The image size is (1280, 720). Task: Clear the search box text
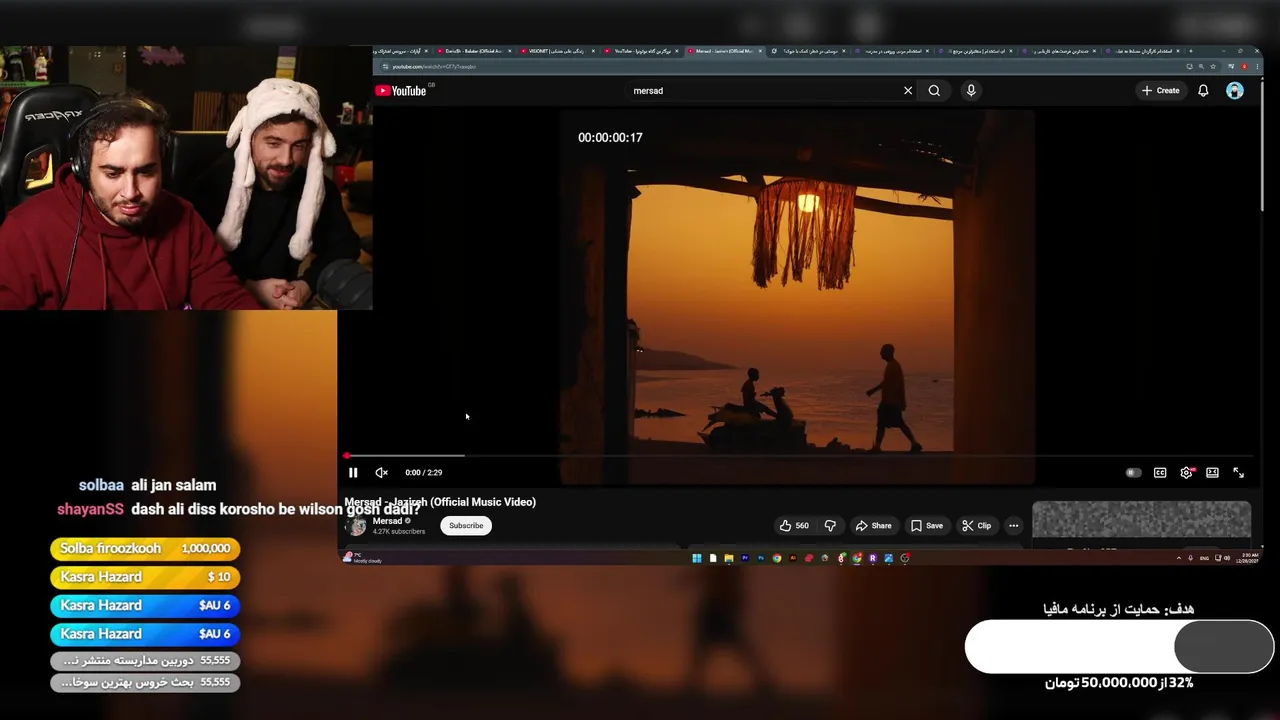click(x=908, y=91)
